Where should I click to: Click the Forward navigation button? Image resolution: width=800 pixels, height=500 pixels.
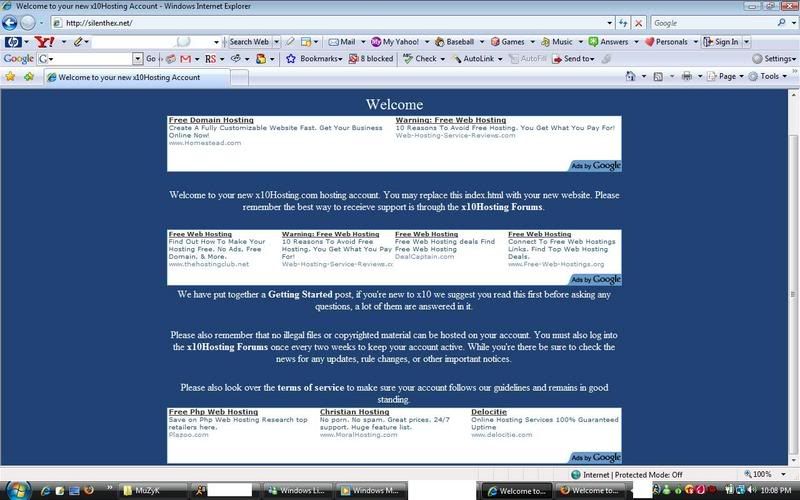pyautogui.click(x=28, y=23)
